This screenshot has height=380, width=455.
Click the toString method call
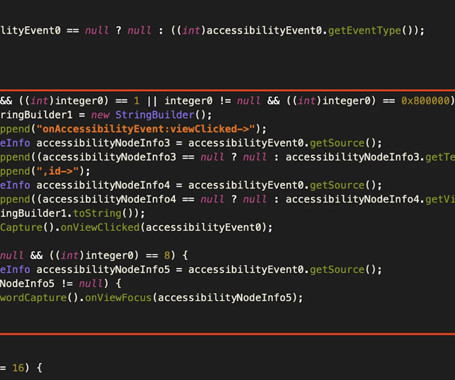[x=97, y=213]
